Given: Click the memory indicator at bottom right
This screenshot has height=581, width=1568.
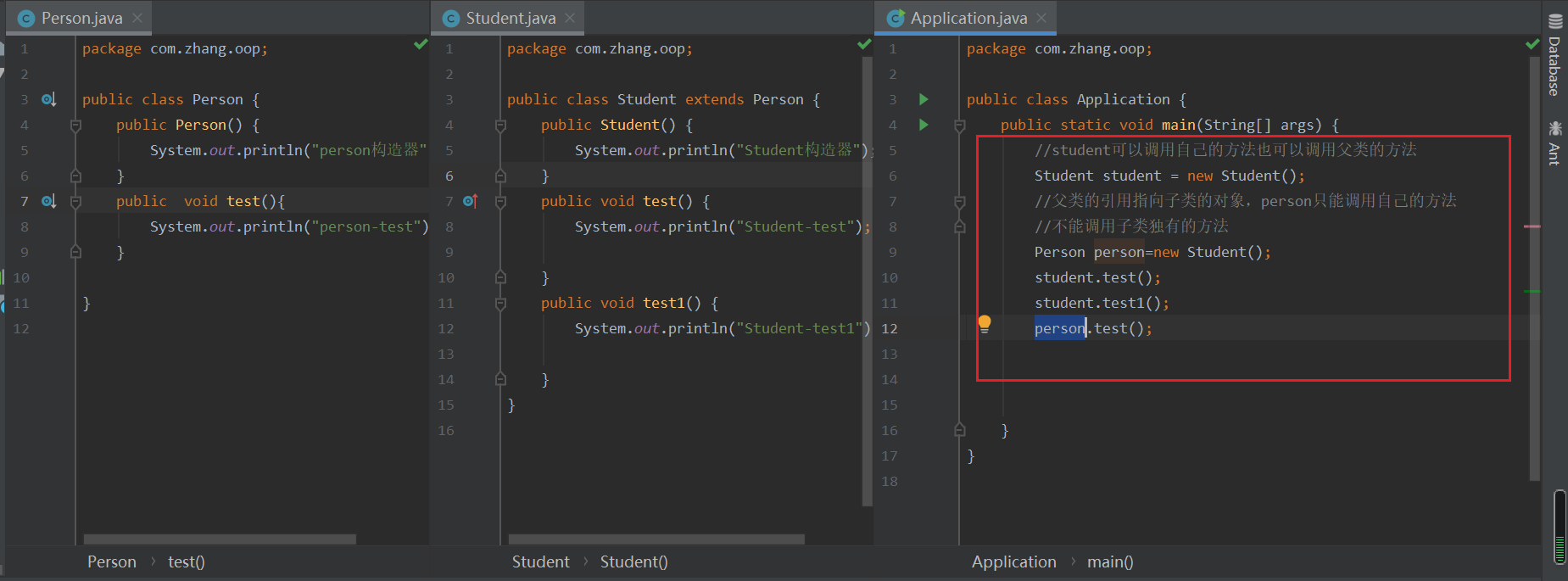Looking at the screenshot, I should pos(1560,526).
